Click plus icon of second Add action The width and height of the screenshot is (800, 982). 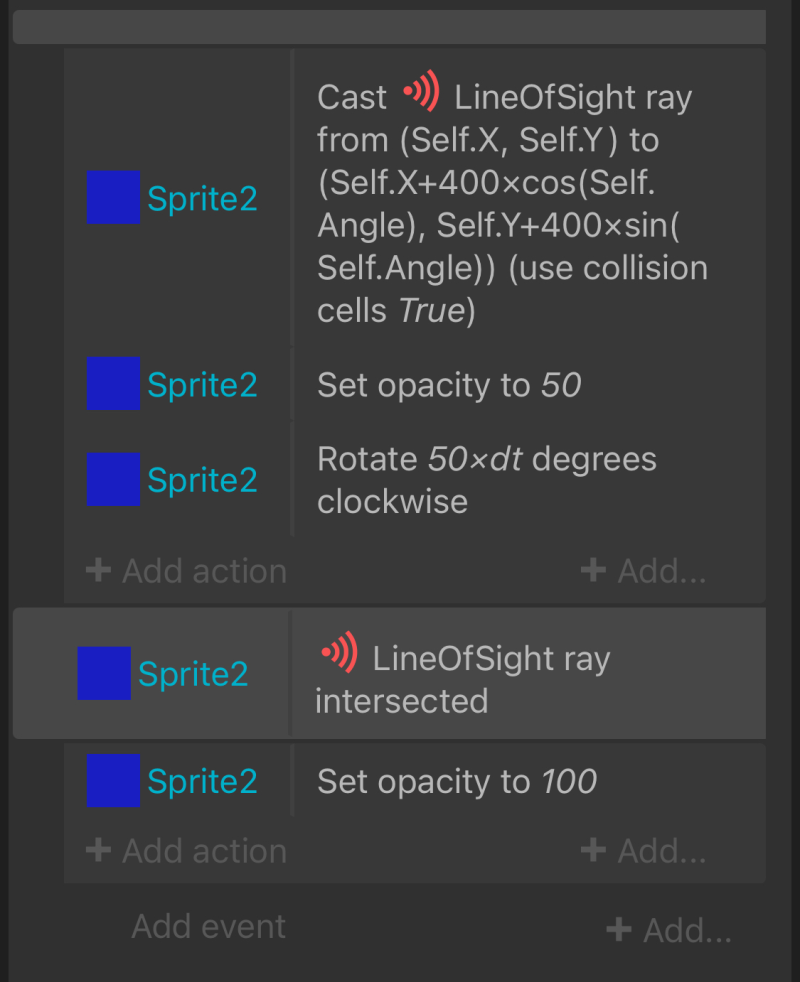(98, 850)
